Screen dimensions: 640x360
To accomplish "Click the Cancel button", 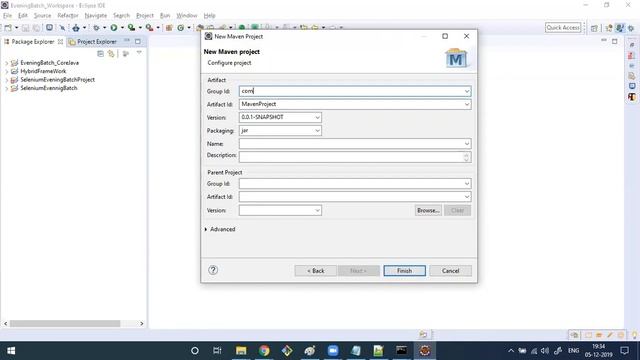I will point(450,271).
